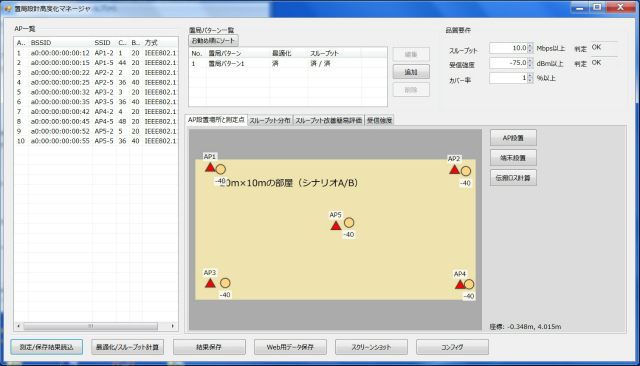Click the 最適化/スループット計算 button
This screenshot has height=366, width=640.
coord(127,347)
